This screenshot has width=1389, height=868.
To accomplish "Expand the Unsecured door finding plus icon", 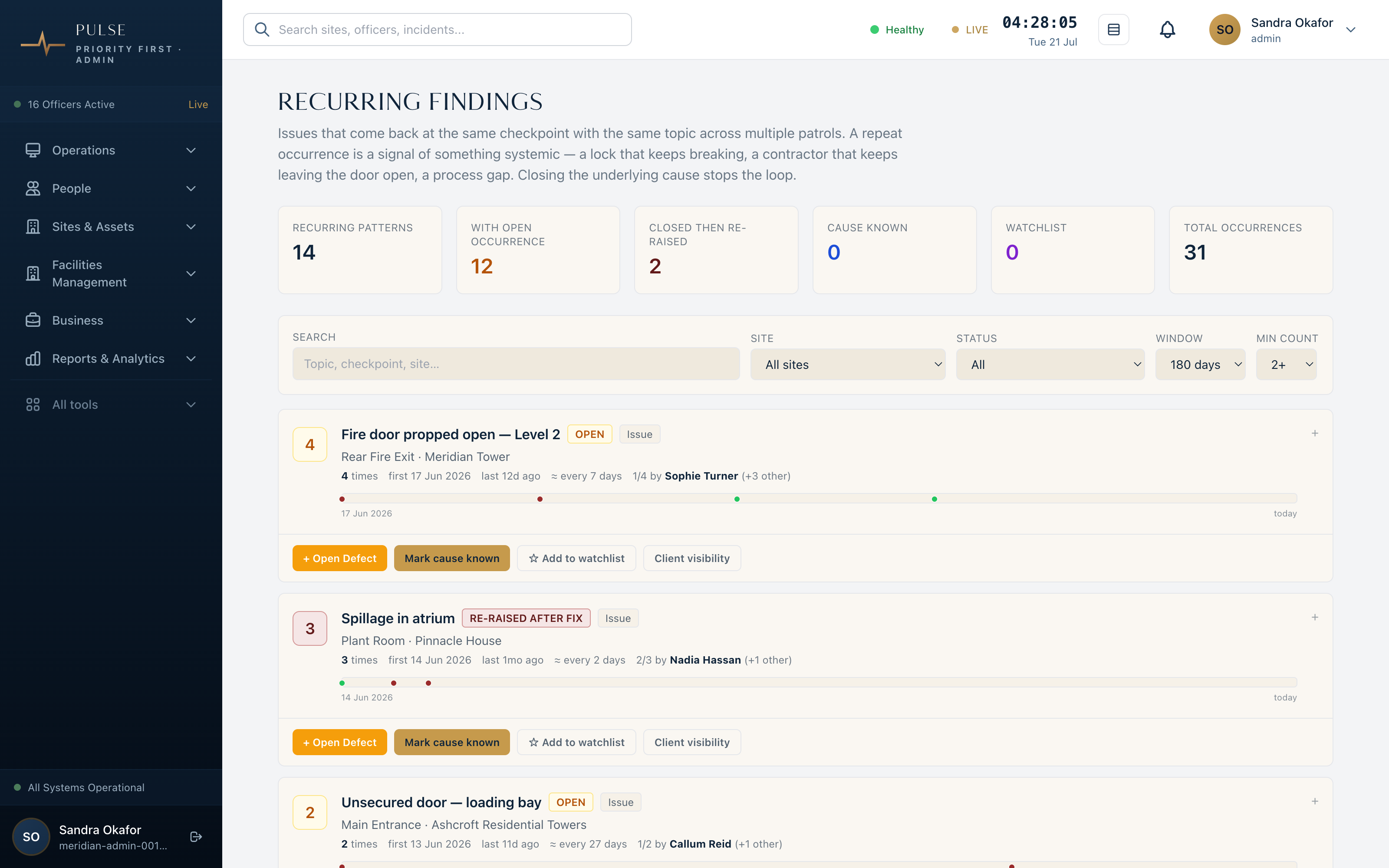I will [x=1314, y=802].
